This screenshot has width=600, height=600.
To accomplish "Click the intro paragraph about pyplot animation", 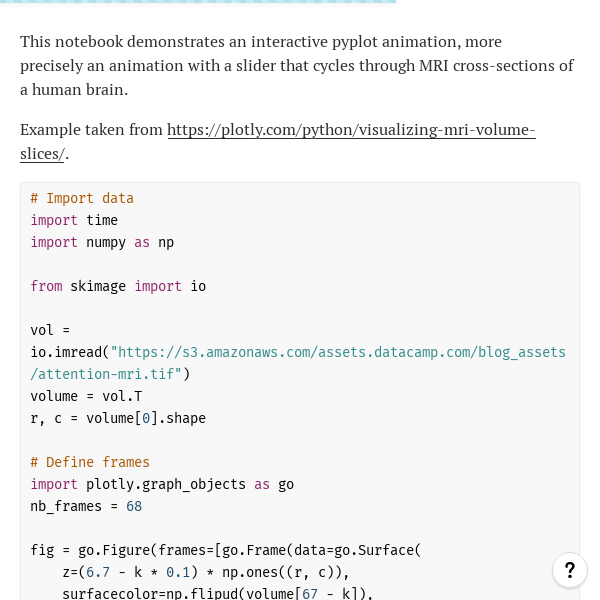I will point(297,65).
